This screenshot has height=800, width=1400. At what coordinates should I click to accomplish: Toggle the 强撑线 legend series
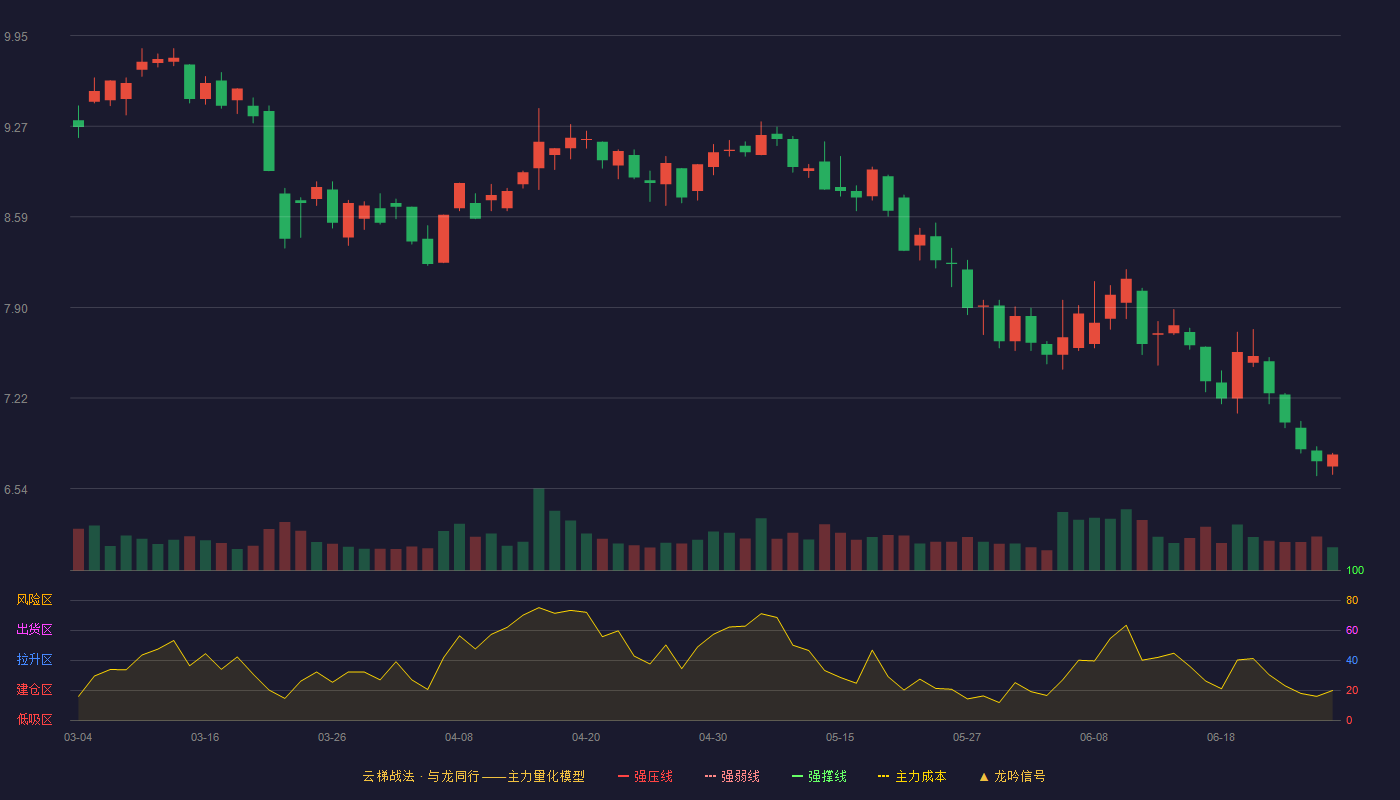pos(819,776)
